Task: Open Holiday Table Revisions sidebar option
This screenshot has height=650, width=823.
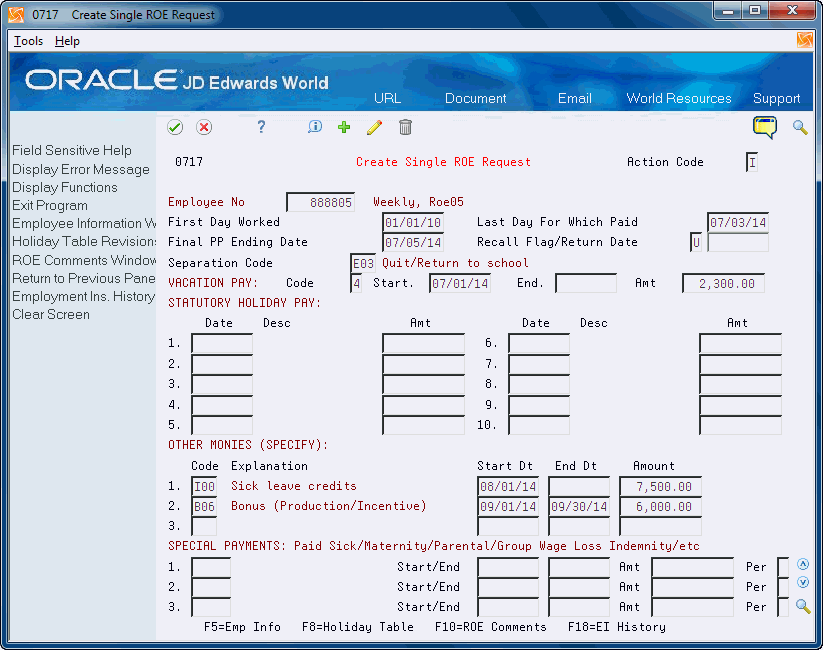Action: point(84,242)
